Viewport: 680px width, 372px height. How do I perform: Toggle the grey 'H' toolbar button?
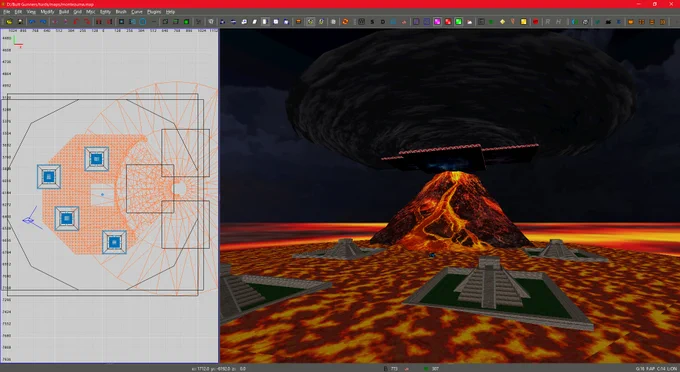click(559, 21)
